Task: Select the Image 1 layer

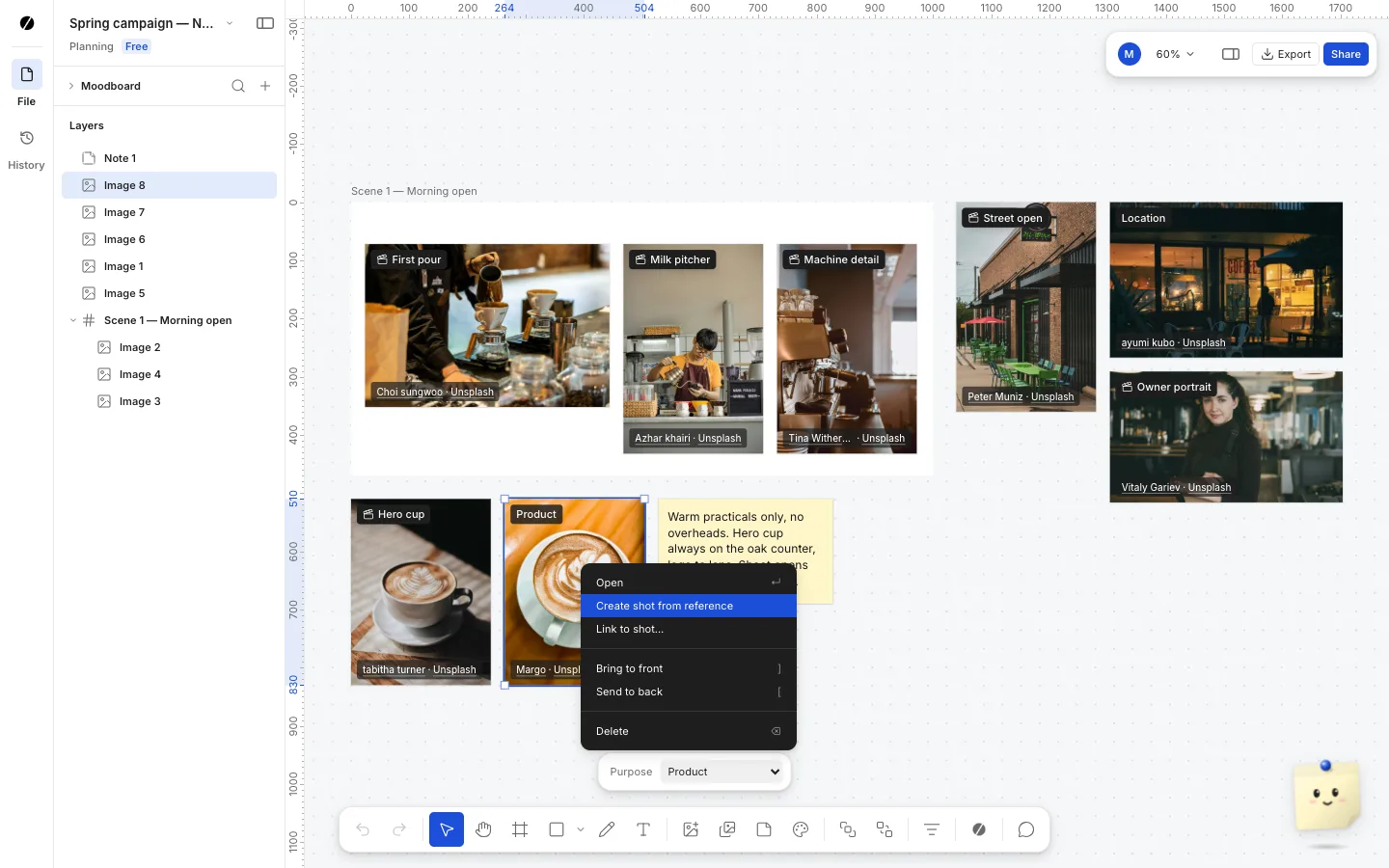Action: tap(169, 266)
